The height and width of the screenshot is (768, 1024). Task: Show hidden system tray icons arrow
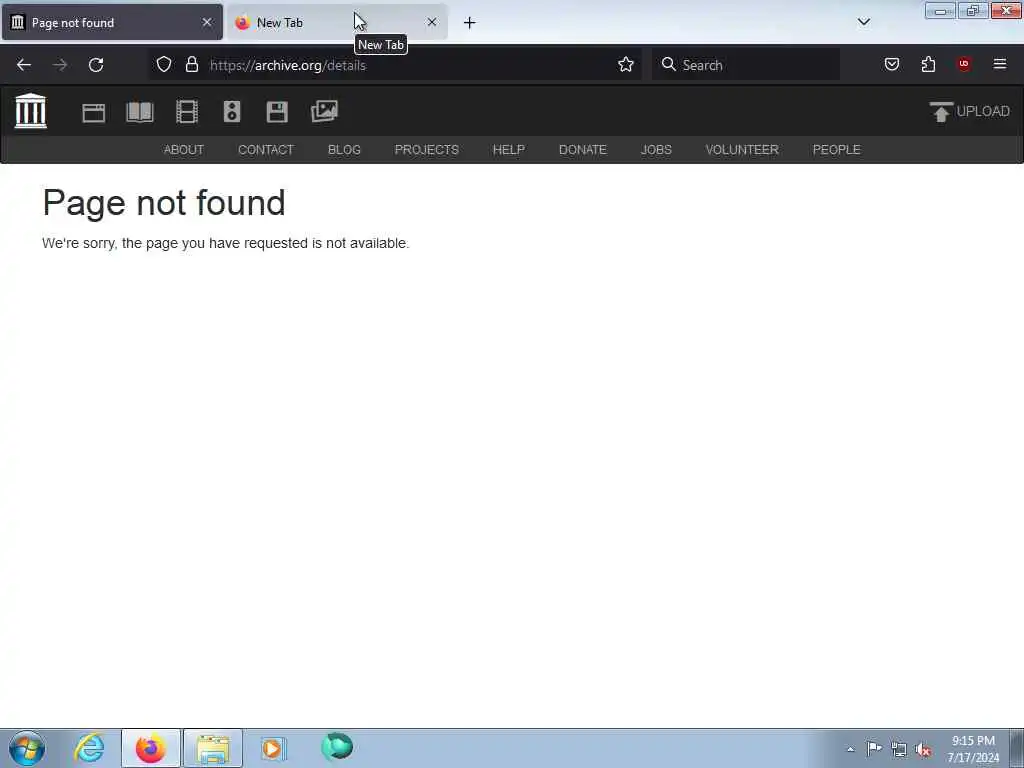click(x=850, y=749)
